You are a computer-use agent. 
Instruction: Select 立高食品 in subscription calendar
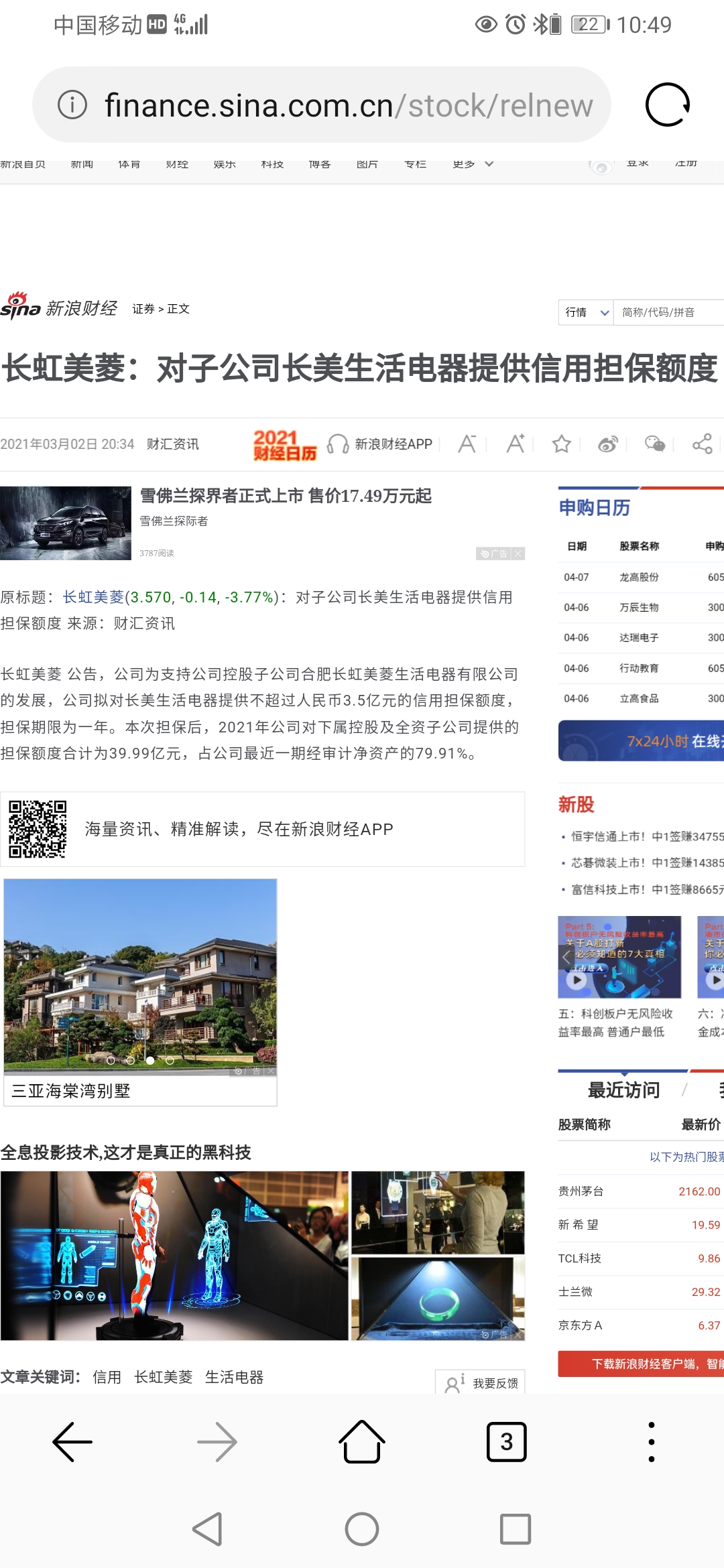click(639, 698)
